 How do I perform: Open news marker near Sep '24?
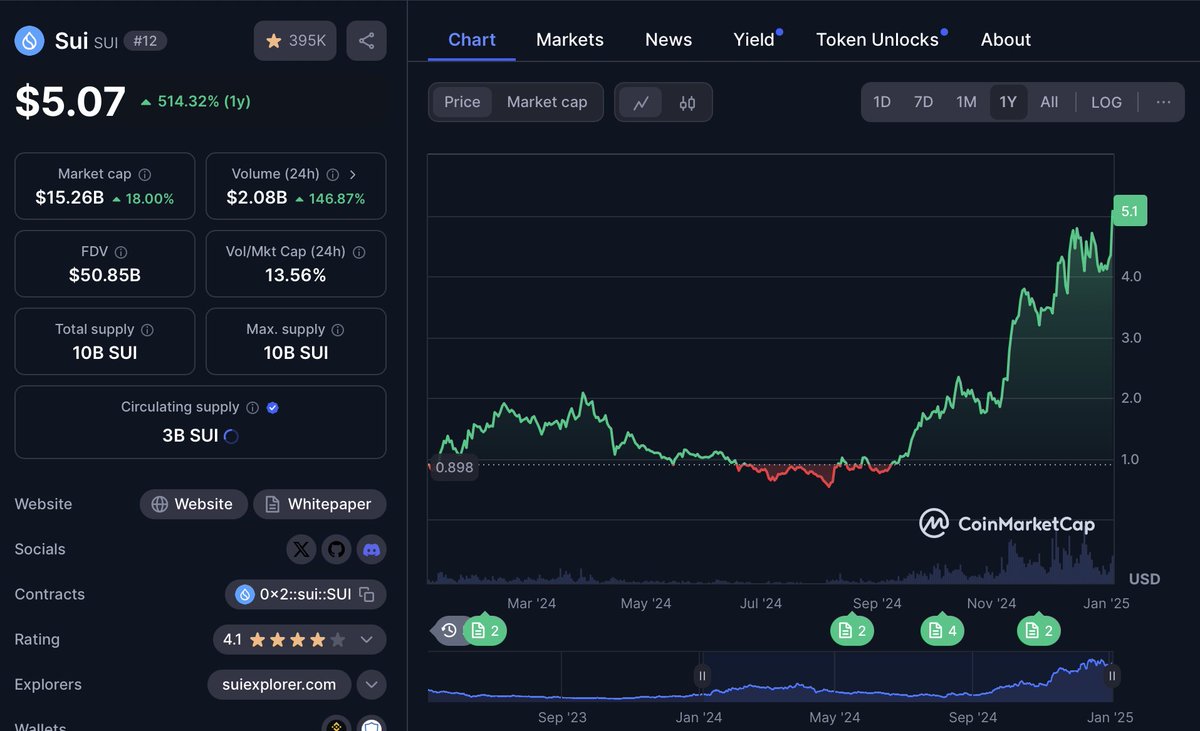coord(853,630)
